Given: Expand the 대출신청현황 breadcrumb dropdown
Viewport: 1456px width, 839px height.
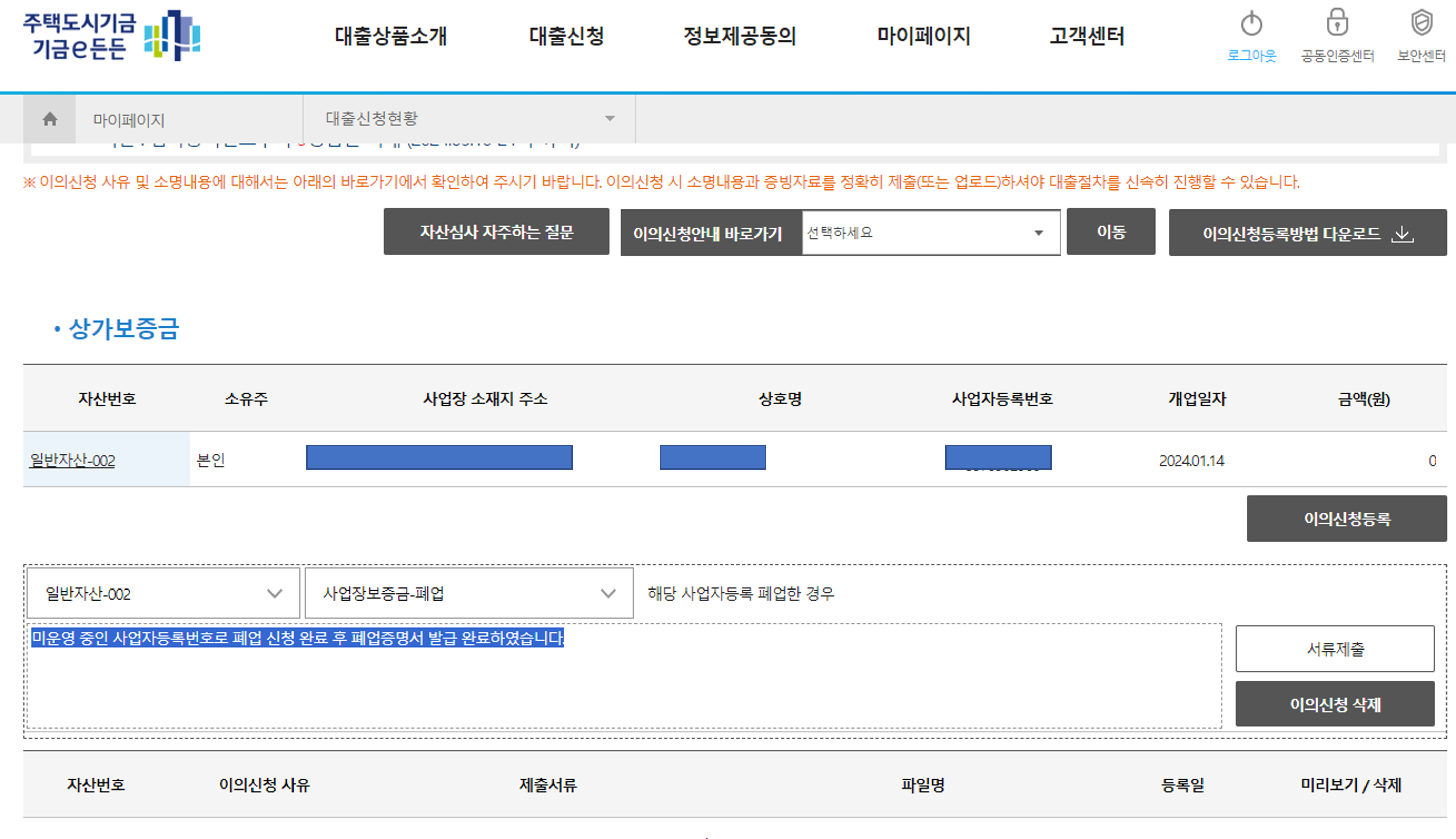Looking at the screenshot, I should coord(609,119).
